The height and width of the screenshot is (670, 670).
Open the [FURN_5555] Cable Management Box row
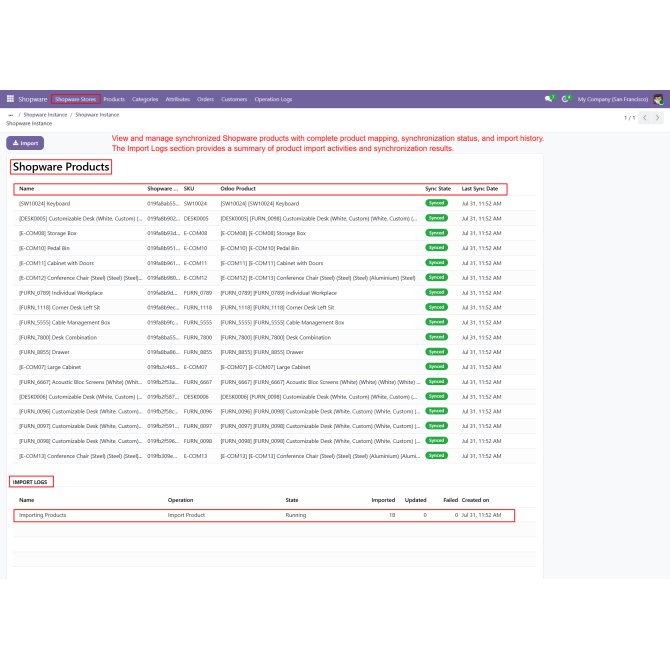pos(274,322)
